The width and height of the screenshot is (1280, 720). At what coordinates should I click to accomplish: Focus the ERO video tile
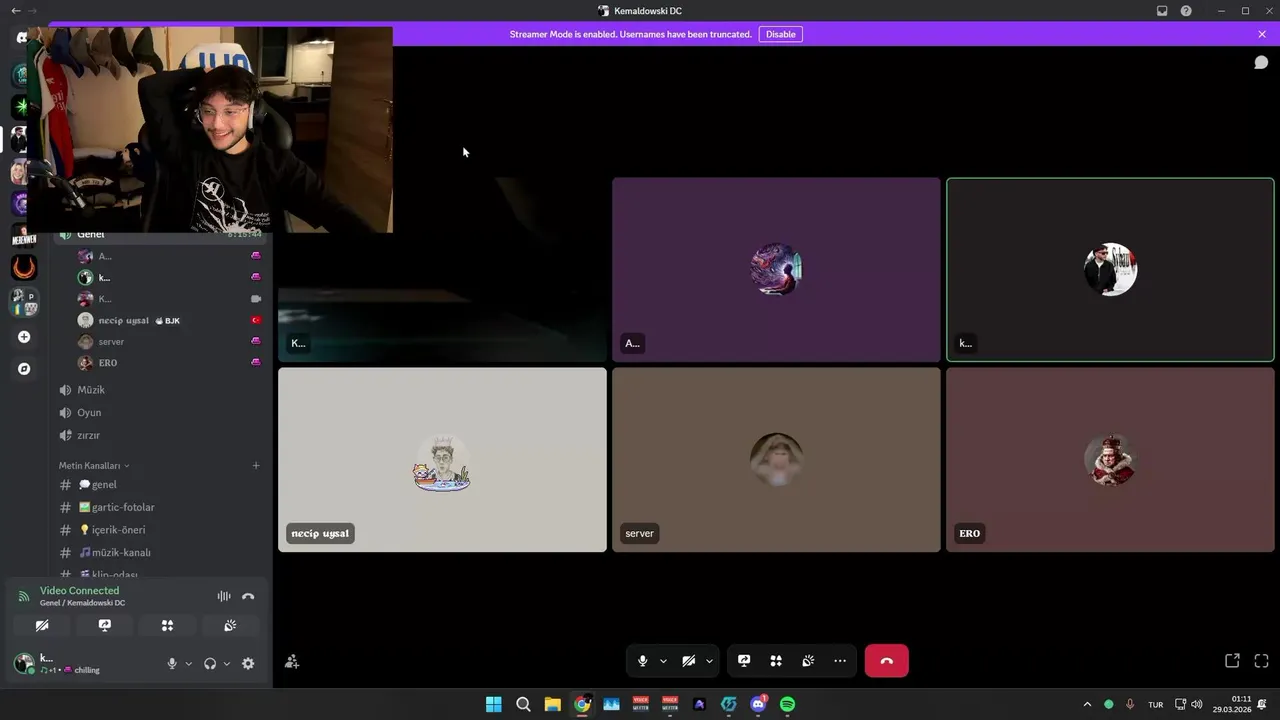[x=1110, y=459]
